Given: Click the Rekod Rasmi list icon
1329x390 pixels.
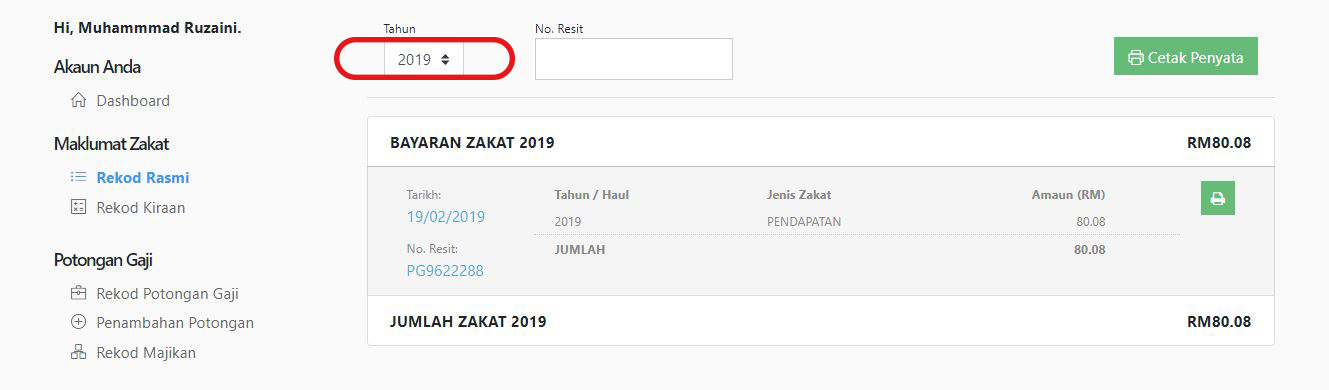Looking at the screenshot, I should (x=78, y=177).
